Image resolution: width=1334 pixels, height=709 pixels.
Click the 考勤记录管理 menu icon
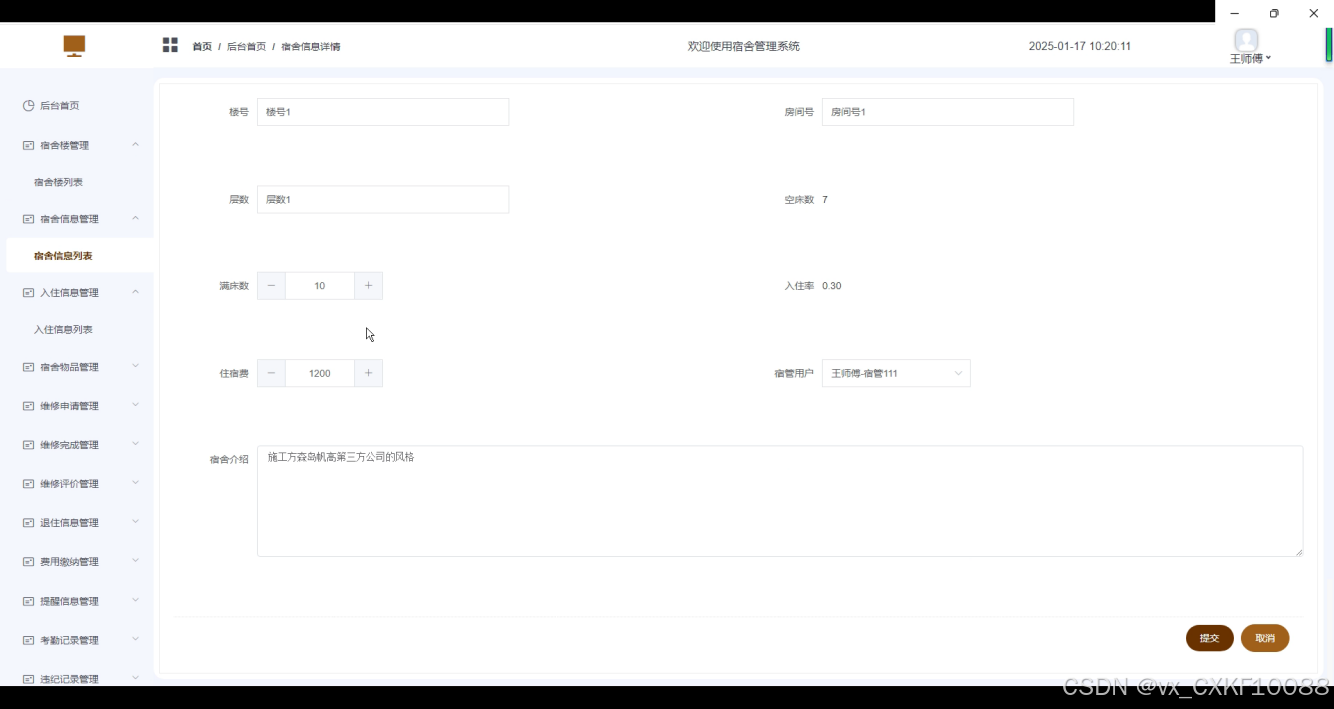coord(29,640)
